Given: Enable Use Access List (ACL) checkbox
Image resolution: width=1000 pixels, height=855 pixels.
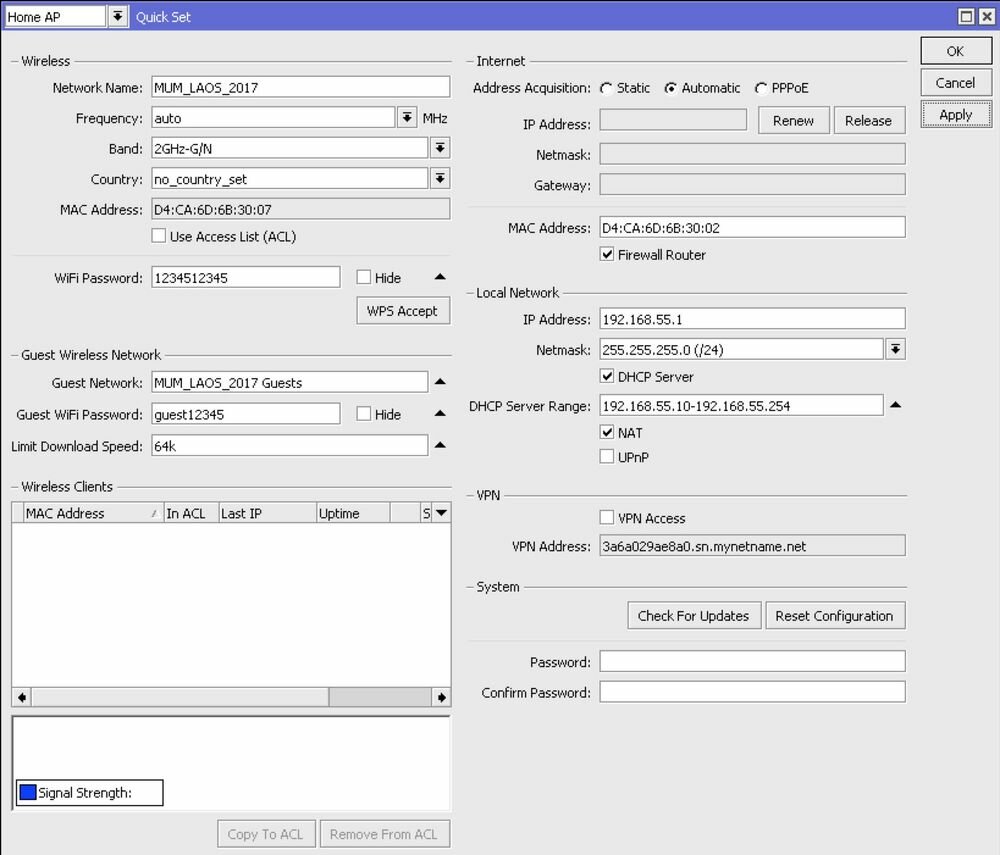Looking at the screenshot, I should (x=159, y=236).
